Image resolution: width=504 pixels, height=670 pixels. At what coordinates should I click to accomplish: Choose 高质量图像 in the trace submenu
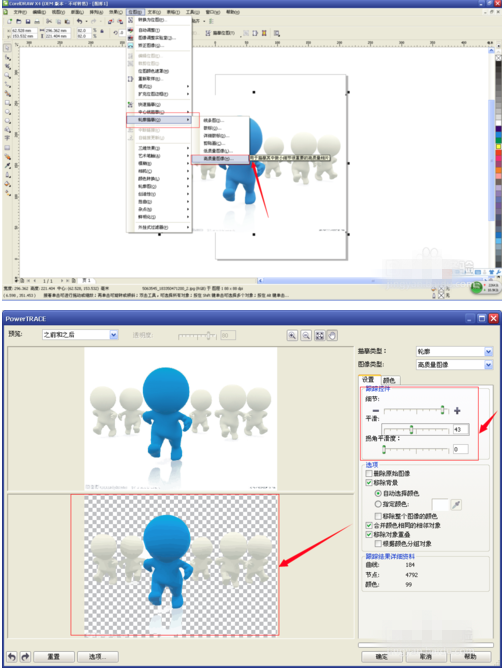click(220, 159)
